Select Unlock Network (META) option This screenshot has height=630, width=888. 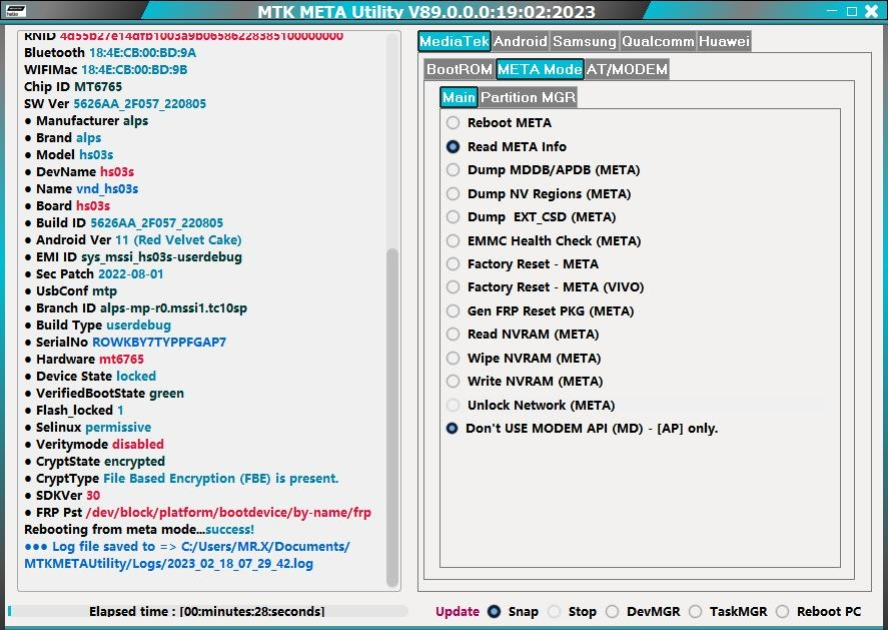point(453,405)
